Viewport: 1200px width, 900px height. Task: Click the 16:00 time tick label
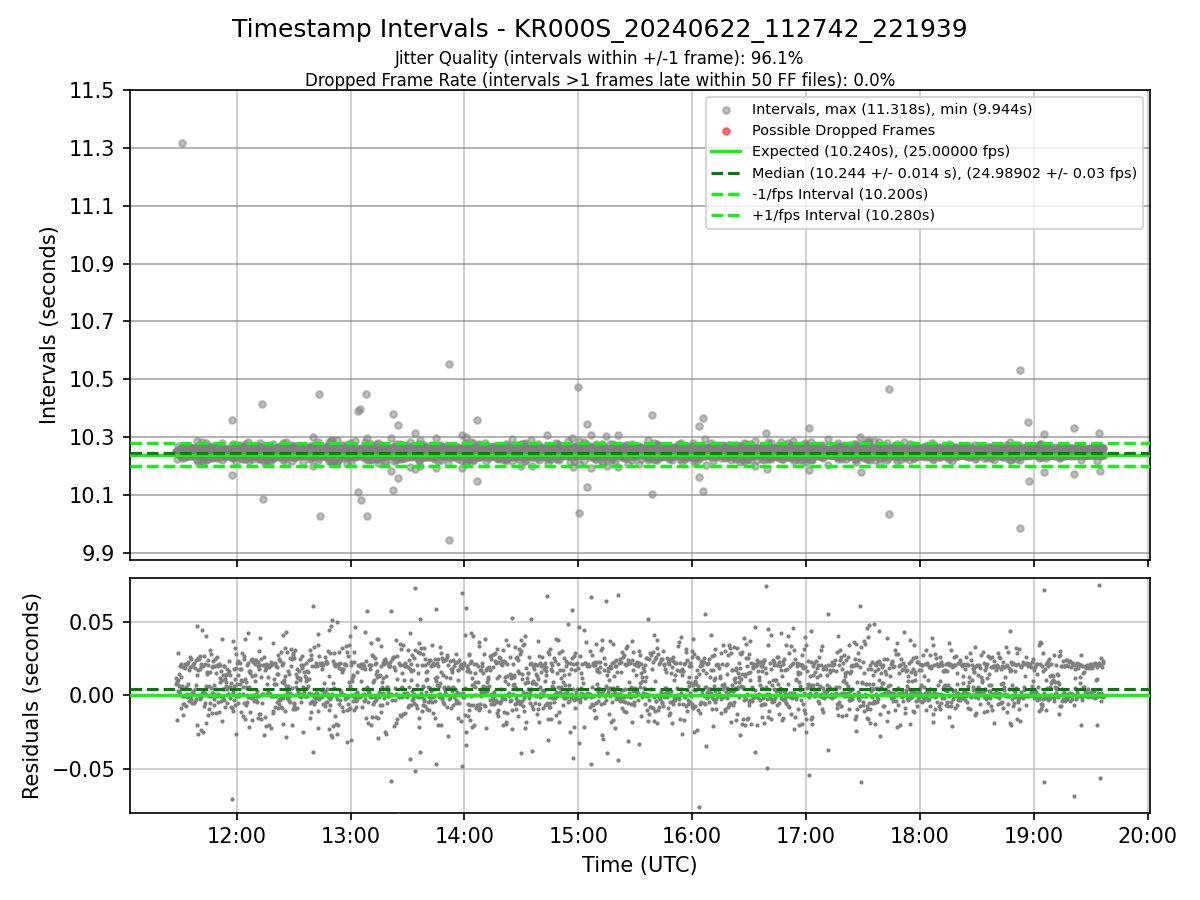692,834
